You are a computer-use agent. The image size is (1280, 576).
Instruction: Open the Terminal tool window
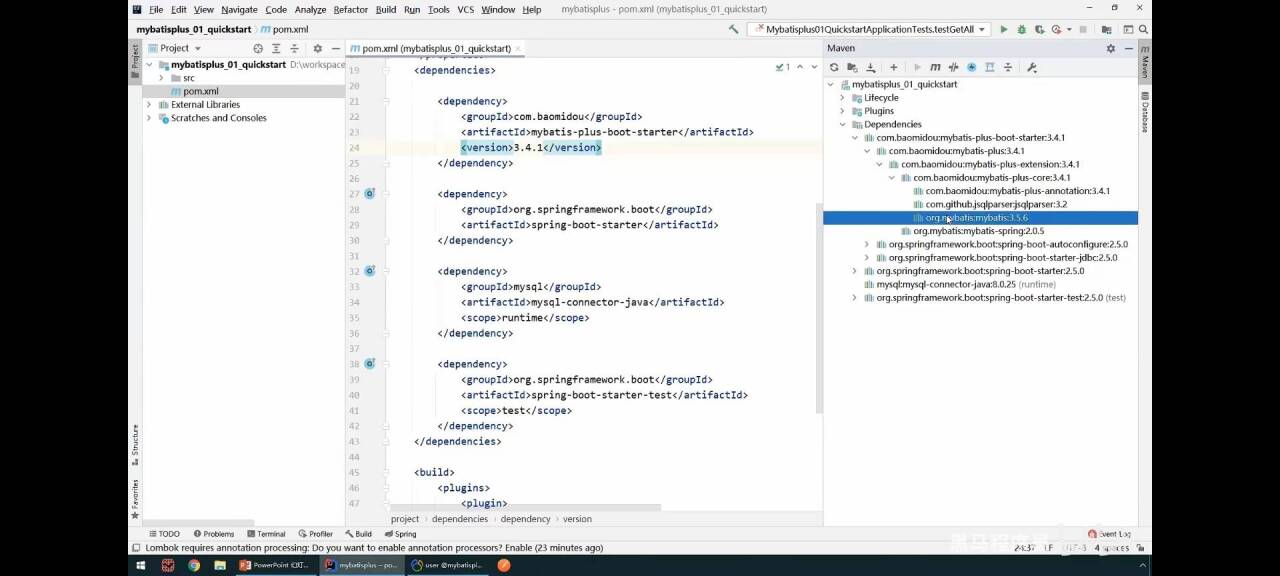[265, 534]
